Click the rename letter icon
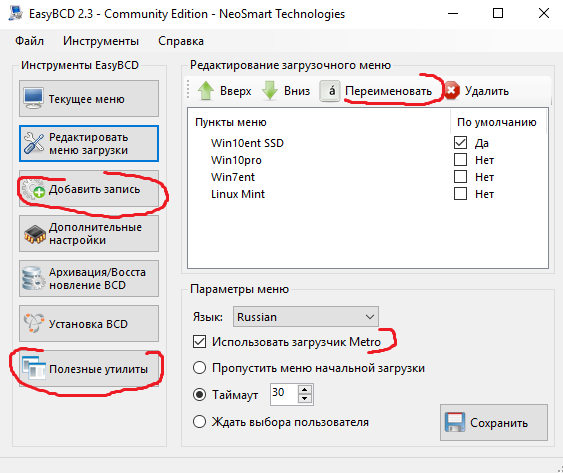This screenshot has width=563, height=473. (x=330, y=91)
